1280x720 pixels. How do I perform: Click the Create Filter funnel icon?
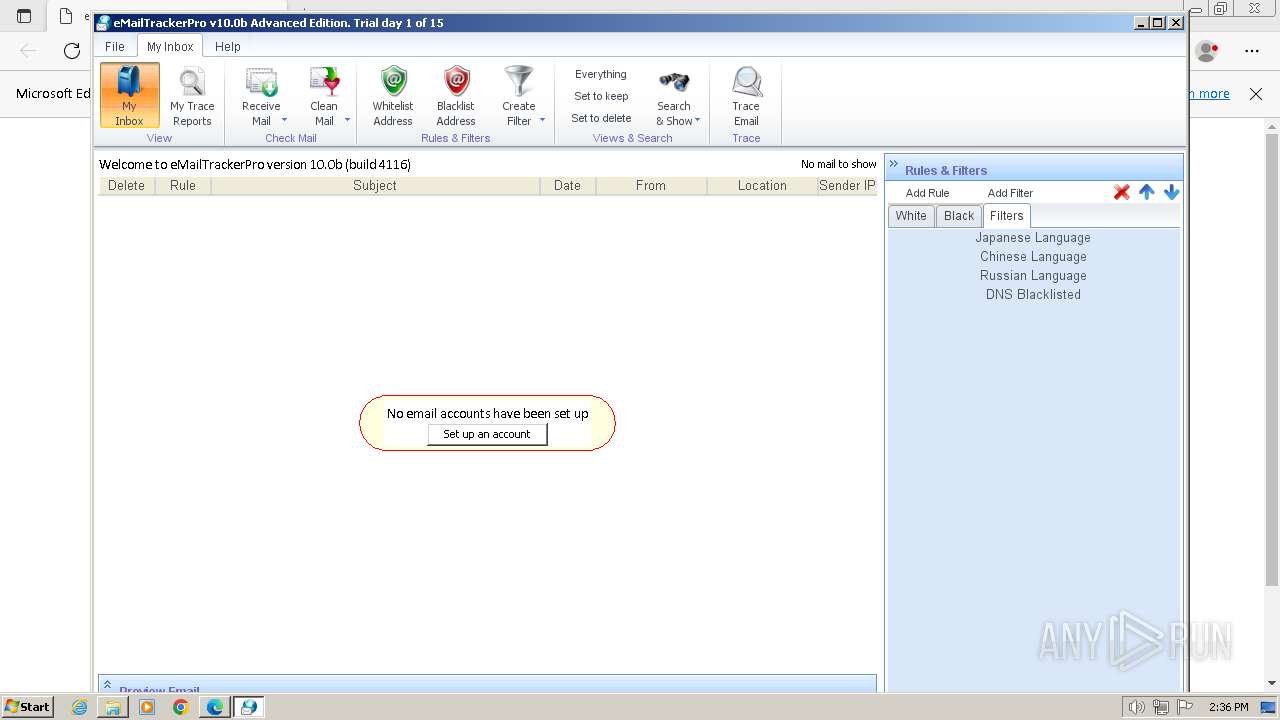(x=519, y=81)
